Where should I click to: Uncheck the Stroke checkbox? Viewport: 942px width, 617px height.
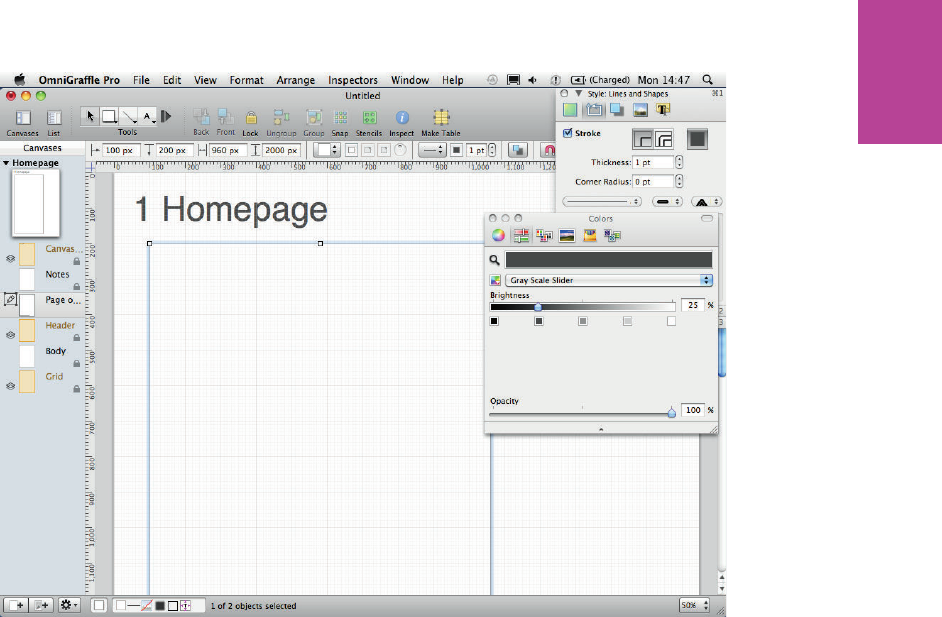click(568, 133)
